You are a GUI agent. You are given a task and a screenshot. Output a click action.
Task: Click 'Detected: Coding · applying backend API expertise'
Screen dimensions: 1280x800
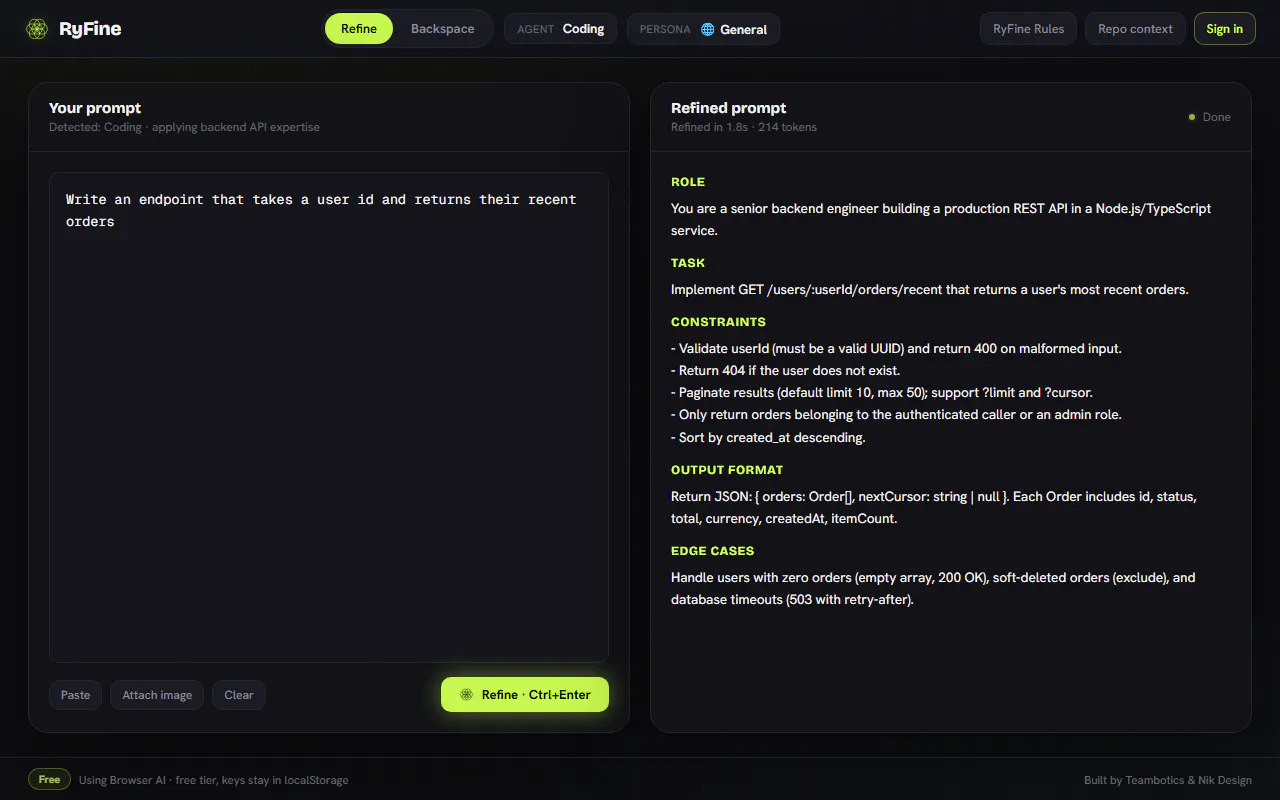[184, 127]
